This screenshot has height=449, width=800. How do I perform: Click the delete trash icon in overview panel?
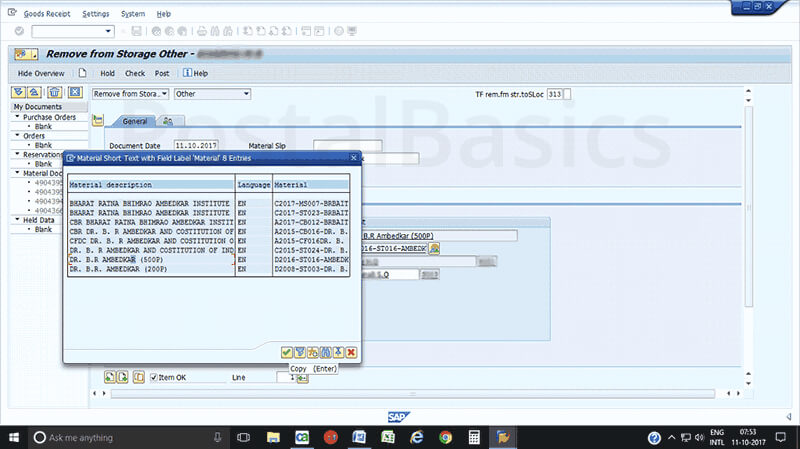pyautogui.click(x=55, y=93)
